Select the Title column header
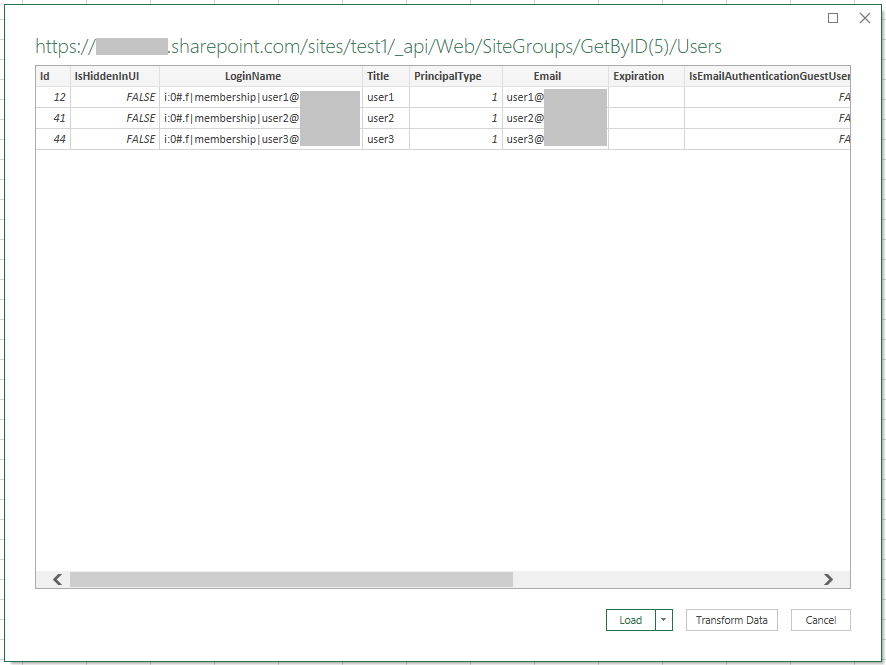This screenshot has height=665, width=886. click(386, 76)
